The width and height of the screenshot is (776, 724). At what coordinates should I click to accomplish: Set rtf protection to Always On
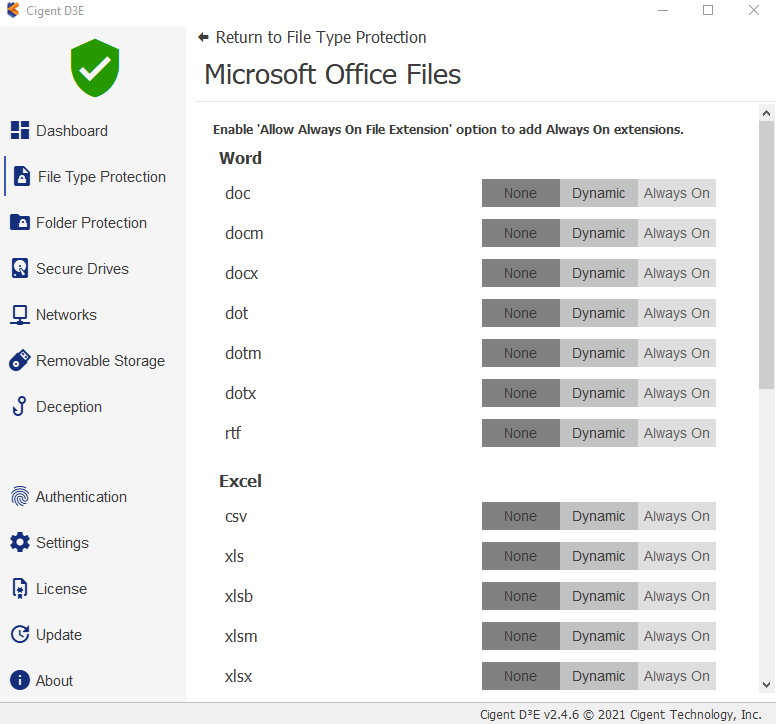(677, 433)
